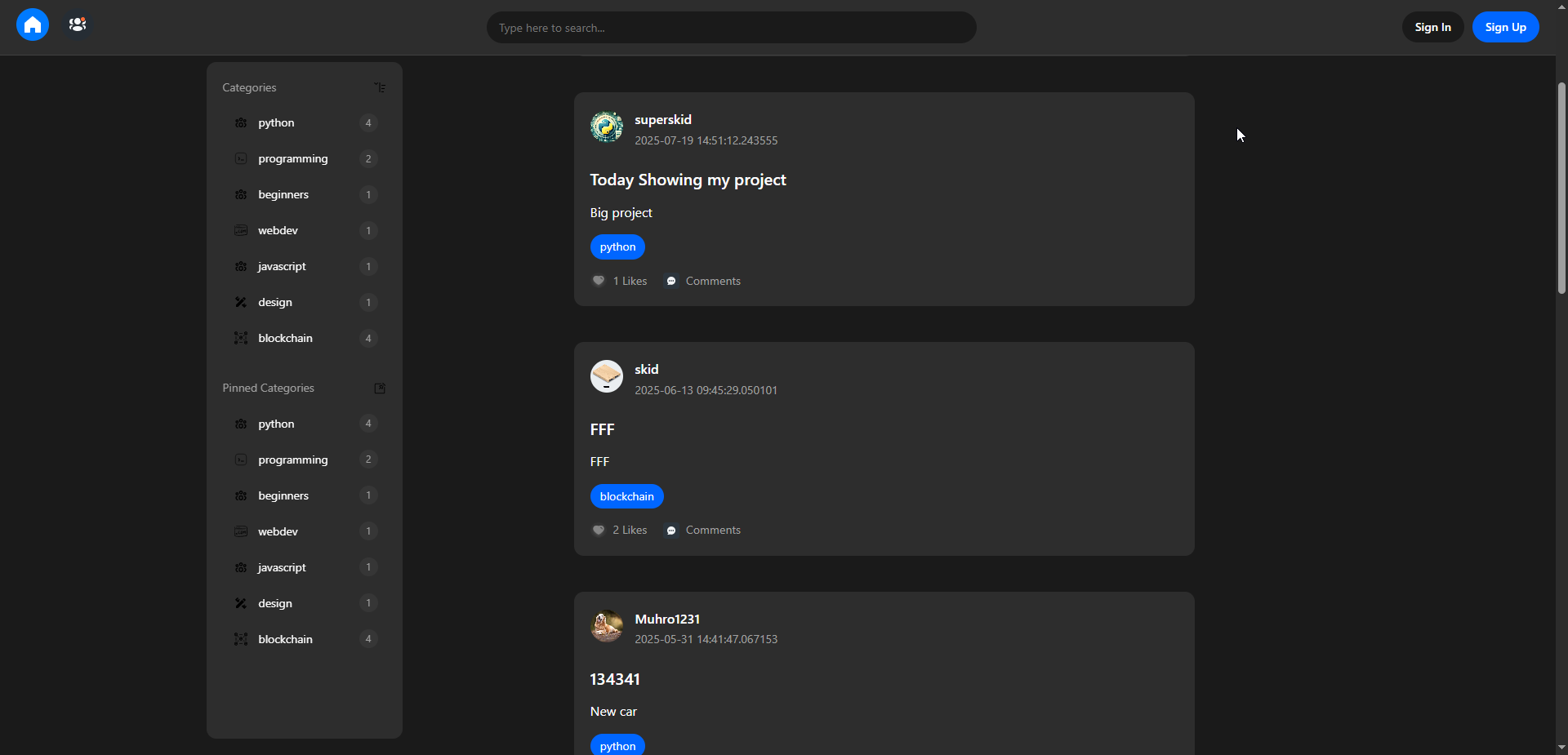
Task: Click the blue blockchain tag on FFF post
Action: (x=626, y=496)
